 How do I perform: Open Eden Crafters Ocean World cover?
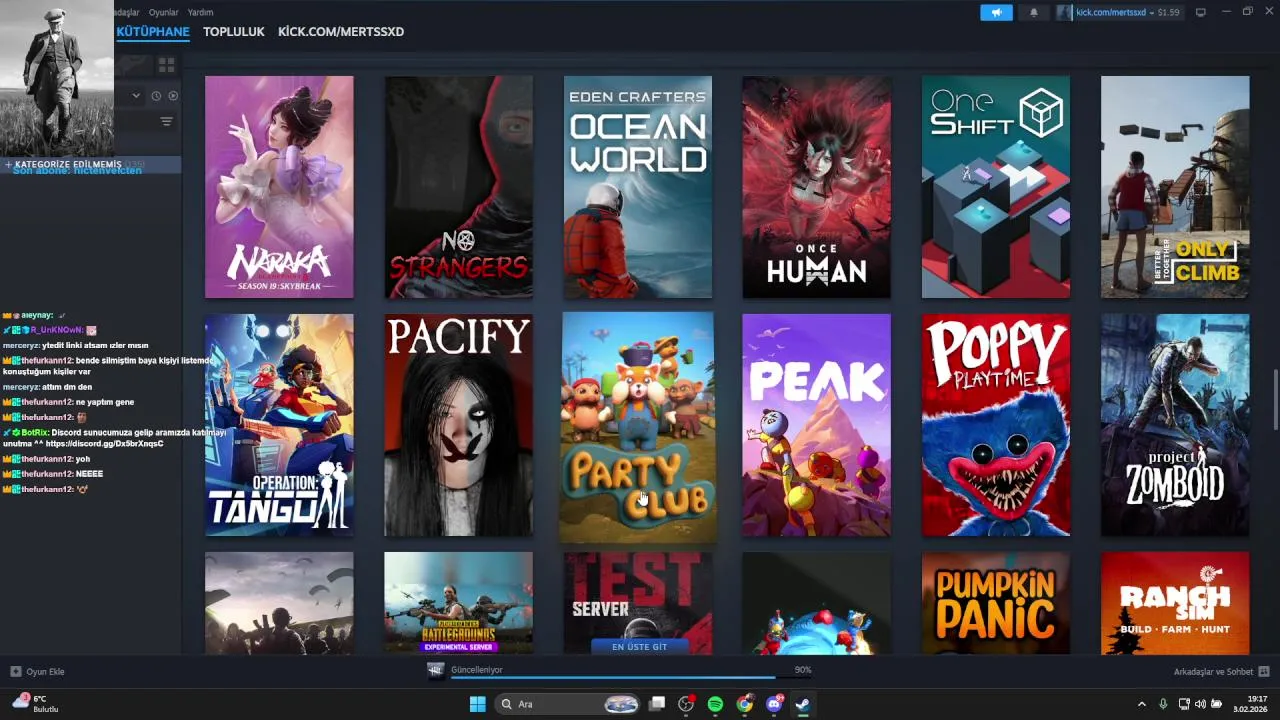tap(638, 187)
